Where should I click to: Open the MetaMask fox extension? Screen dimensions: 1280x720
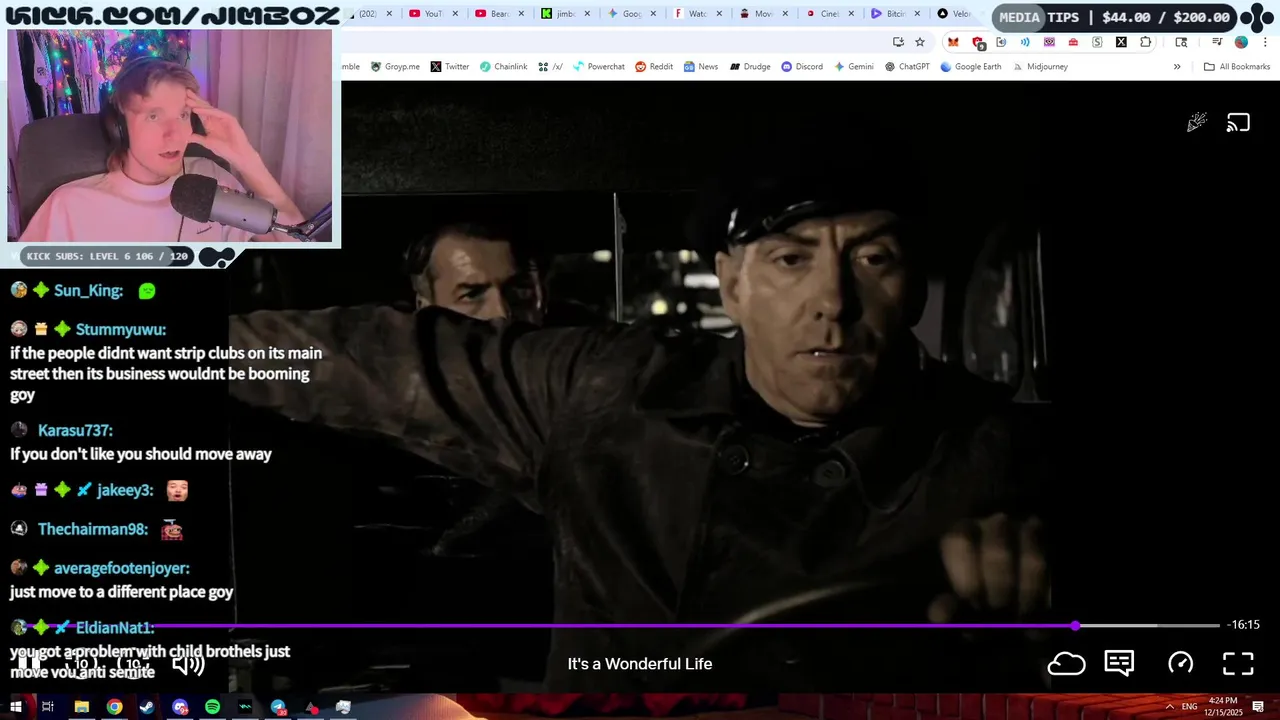pyautogui.click(x=953, y=42)
